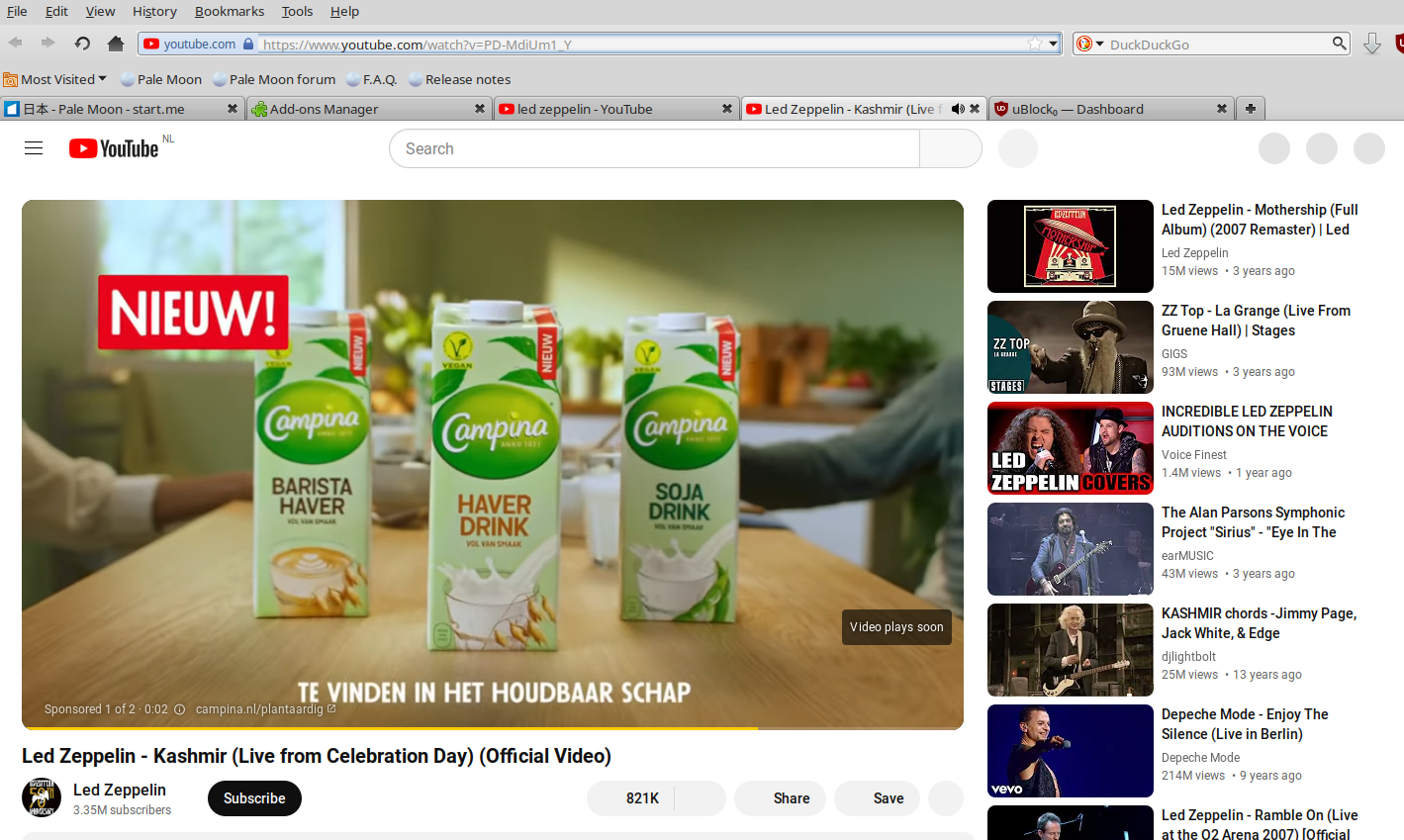Open the Led Zeppelin channel name link
Screen dimensions: 1404x840
pos(120,790)
